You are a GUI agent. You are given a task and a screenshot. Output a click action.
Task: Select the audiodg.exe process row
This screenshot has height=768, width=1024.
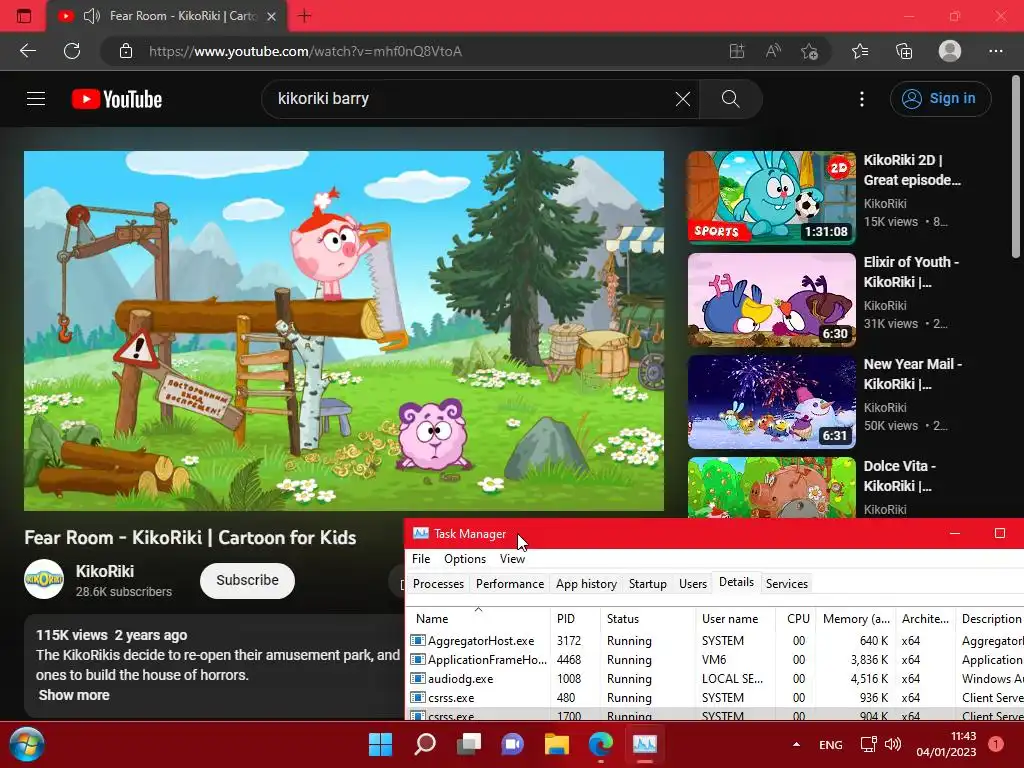click(x=714, y=679)
